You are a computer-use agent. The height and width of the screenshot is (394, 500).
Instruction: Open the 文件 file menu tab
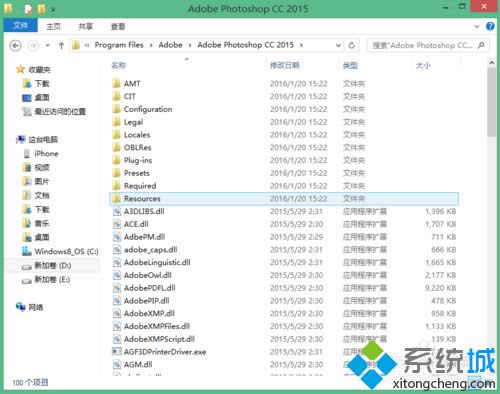click(x=20, y=26)
